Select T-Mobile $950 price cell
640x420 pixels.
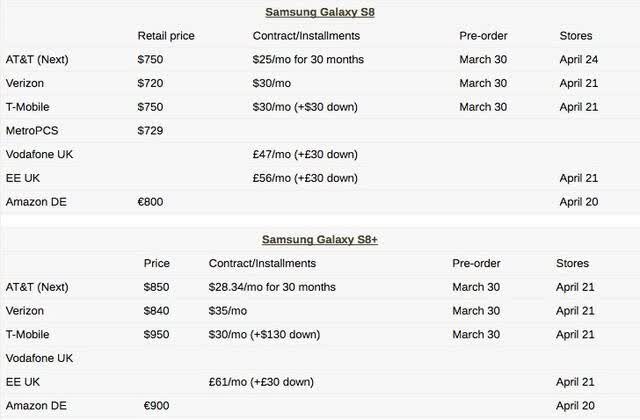point(156,334)
